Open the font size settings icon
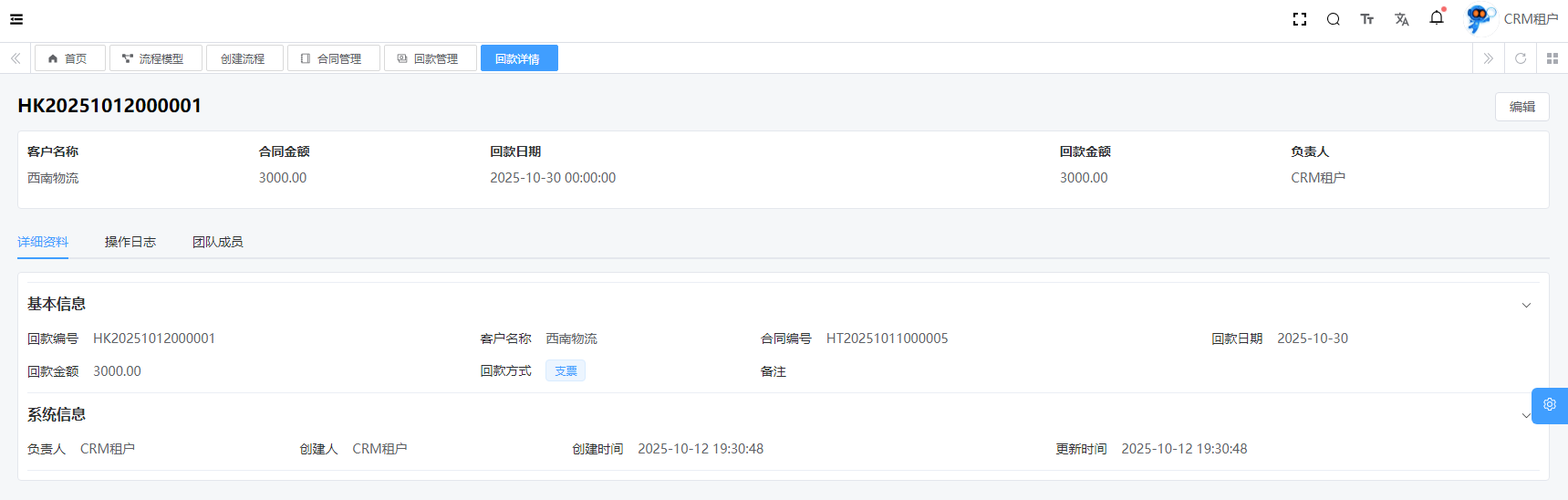 point(1367,19)
